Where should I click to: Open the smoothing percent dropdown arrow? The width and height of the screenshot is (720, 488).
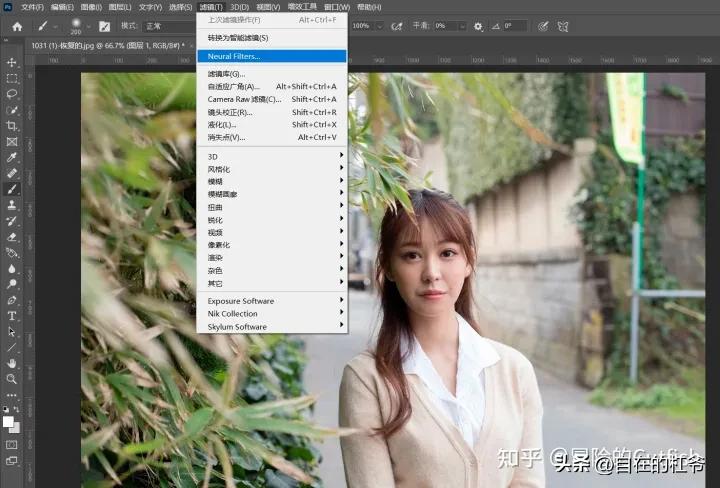pos(462,26)
